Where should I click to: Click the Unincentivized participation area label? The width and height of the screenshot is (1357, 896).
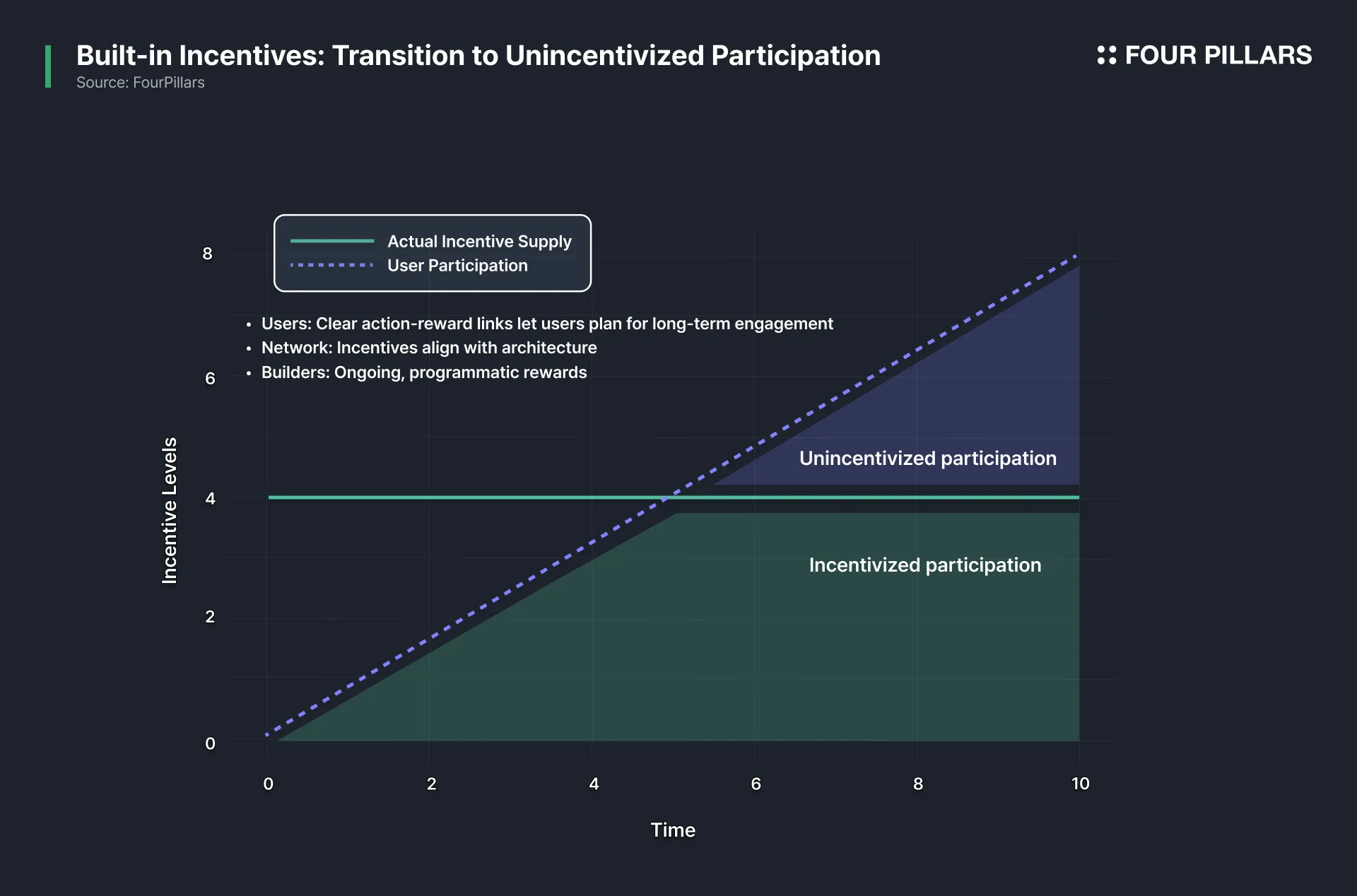[928, 459]
